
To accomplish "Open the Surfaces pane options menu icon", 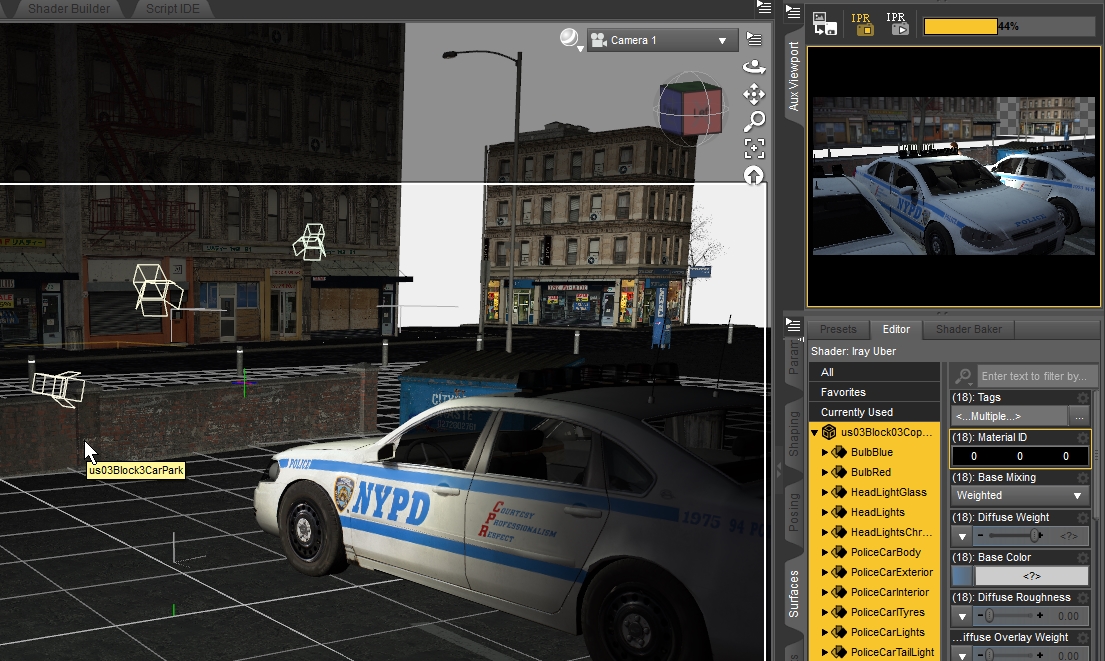I will 794,325.
